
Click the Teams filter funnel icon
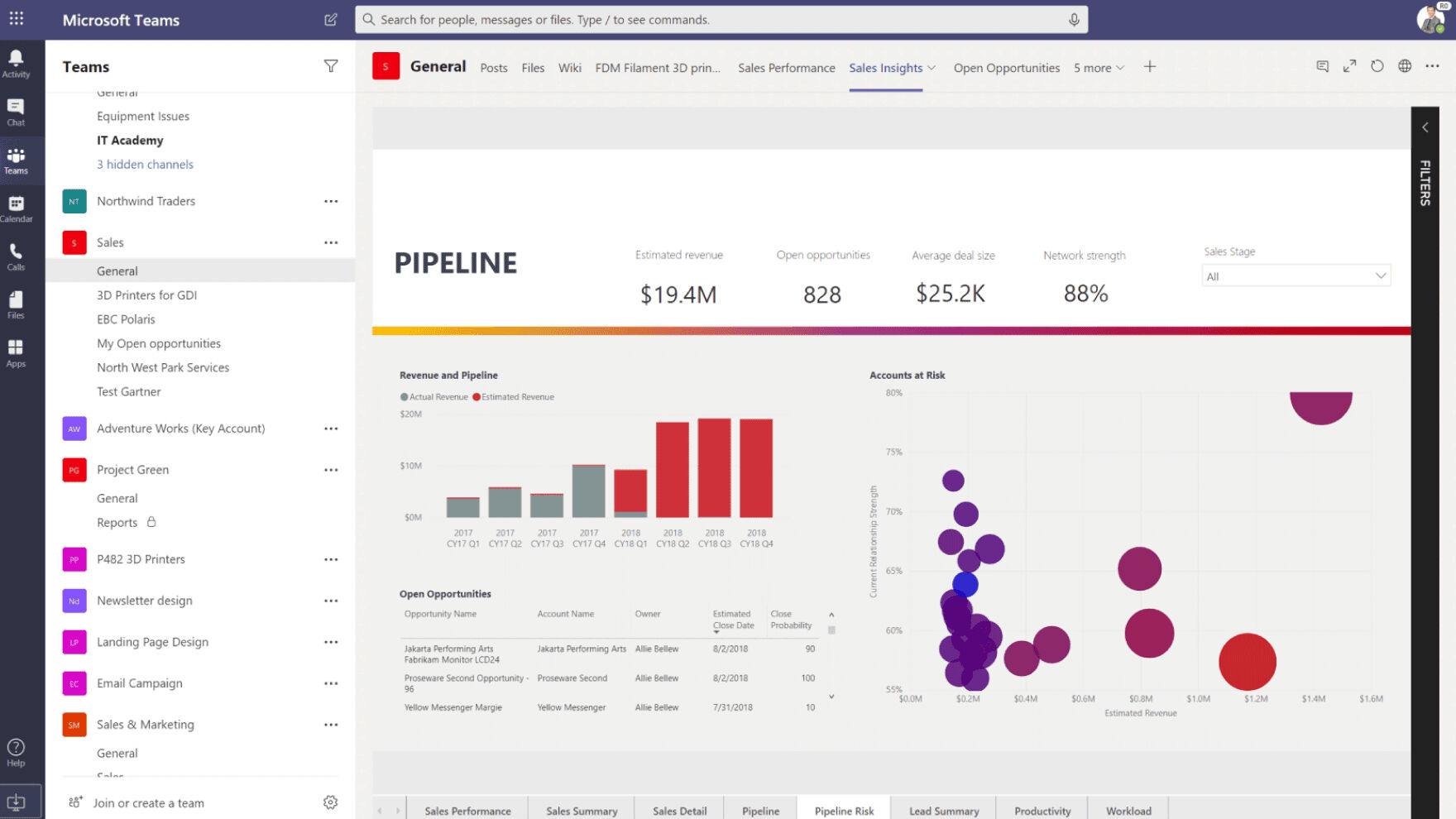[331, 66]
